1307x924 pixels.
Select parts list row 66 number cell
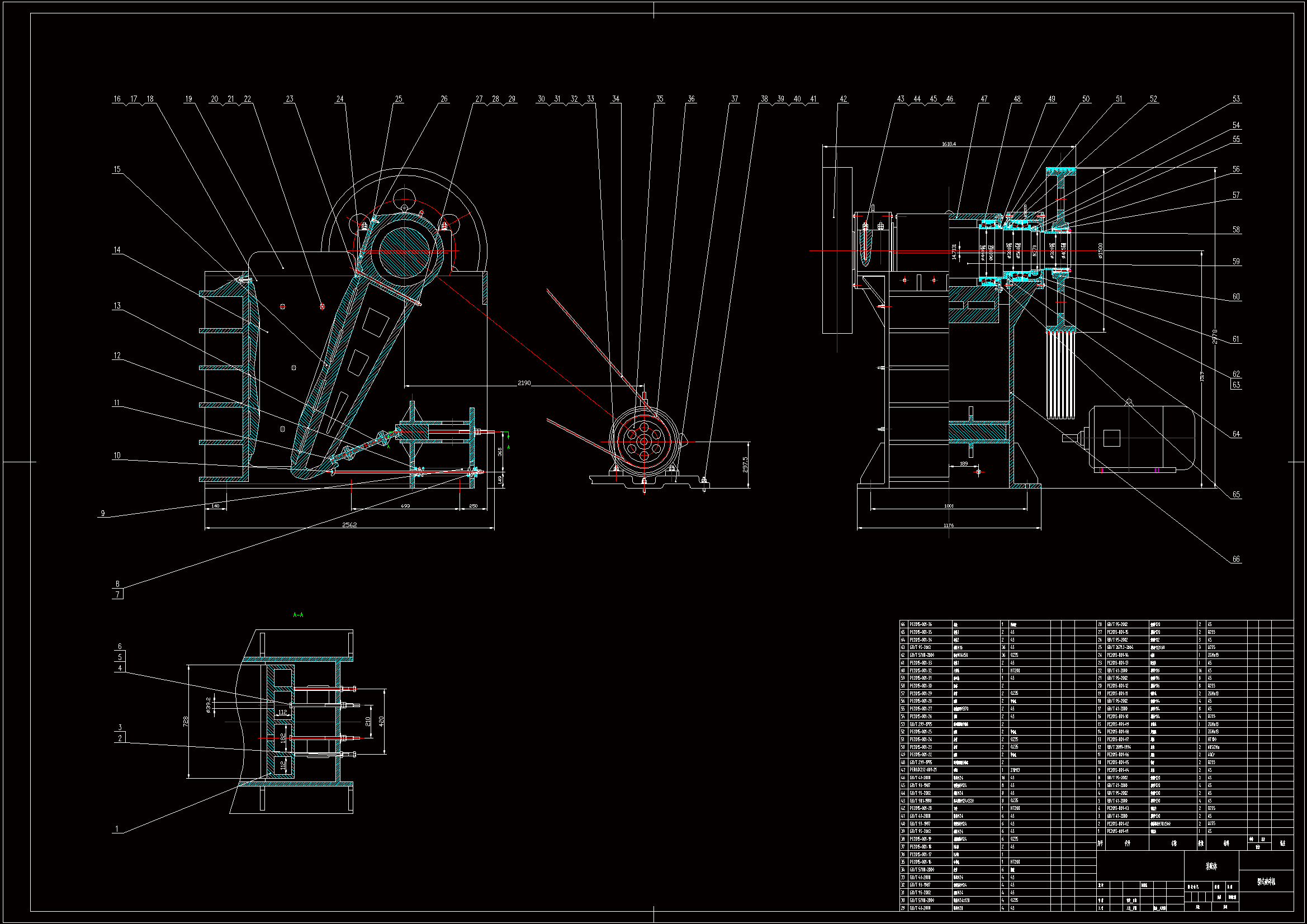(x=903, y=624)
